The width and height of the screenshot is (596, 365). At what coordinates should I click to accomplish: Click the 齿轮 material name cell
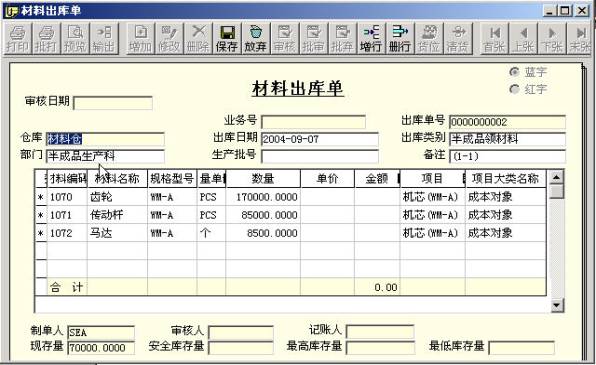pyautogui.click(x=117, y=197)
